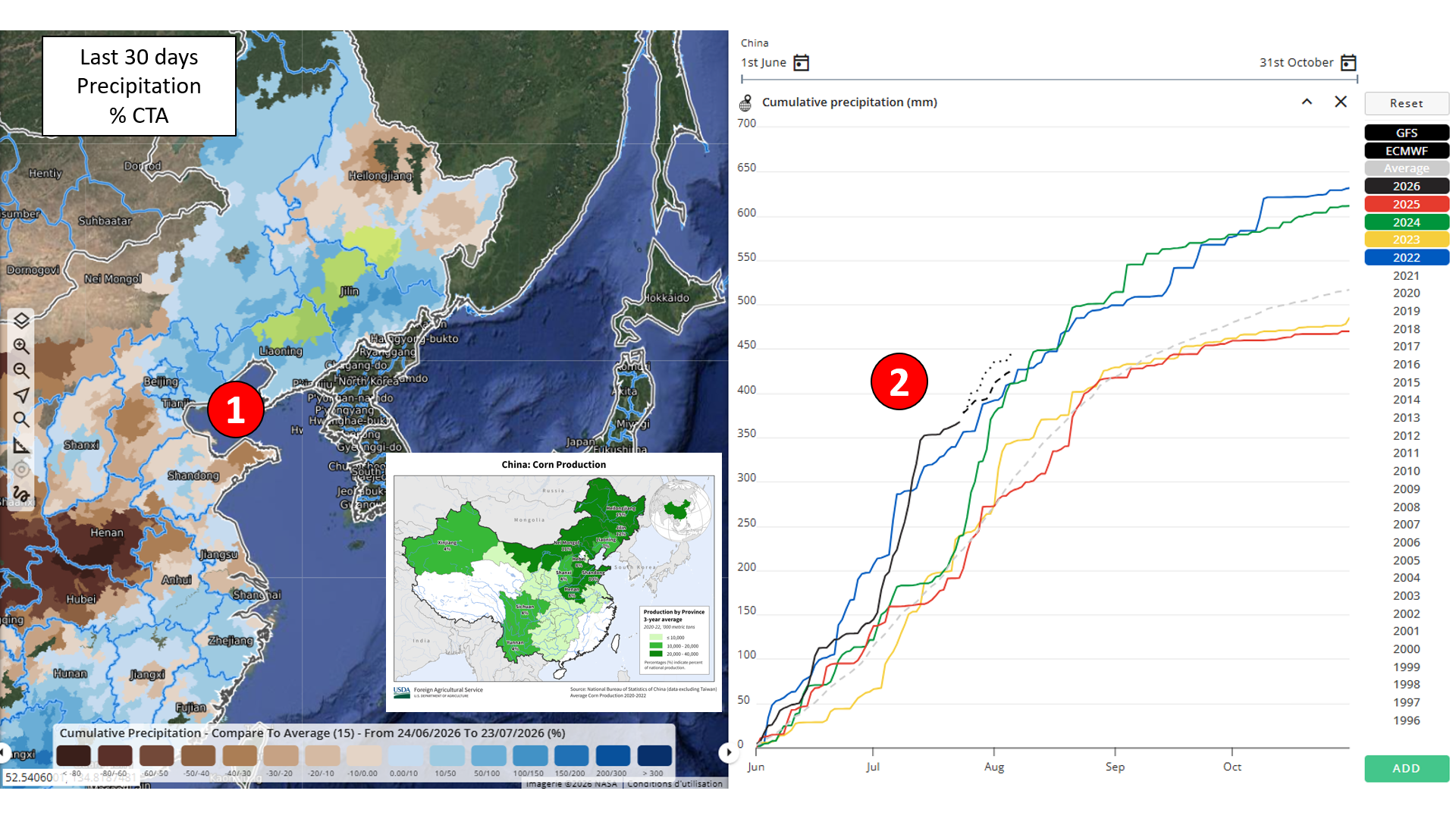Zoom out on the map

coord(21,371)
